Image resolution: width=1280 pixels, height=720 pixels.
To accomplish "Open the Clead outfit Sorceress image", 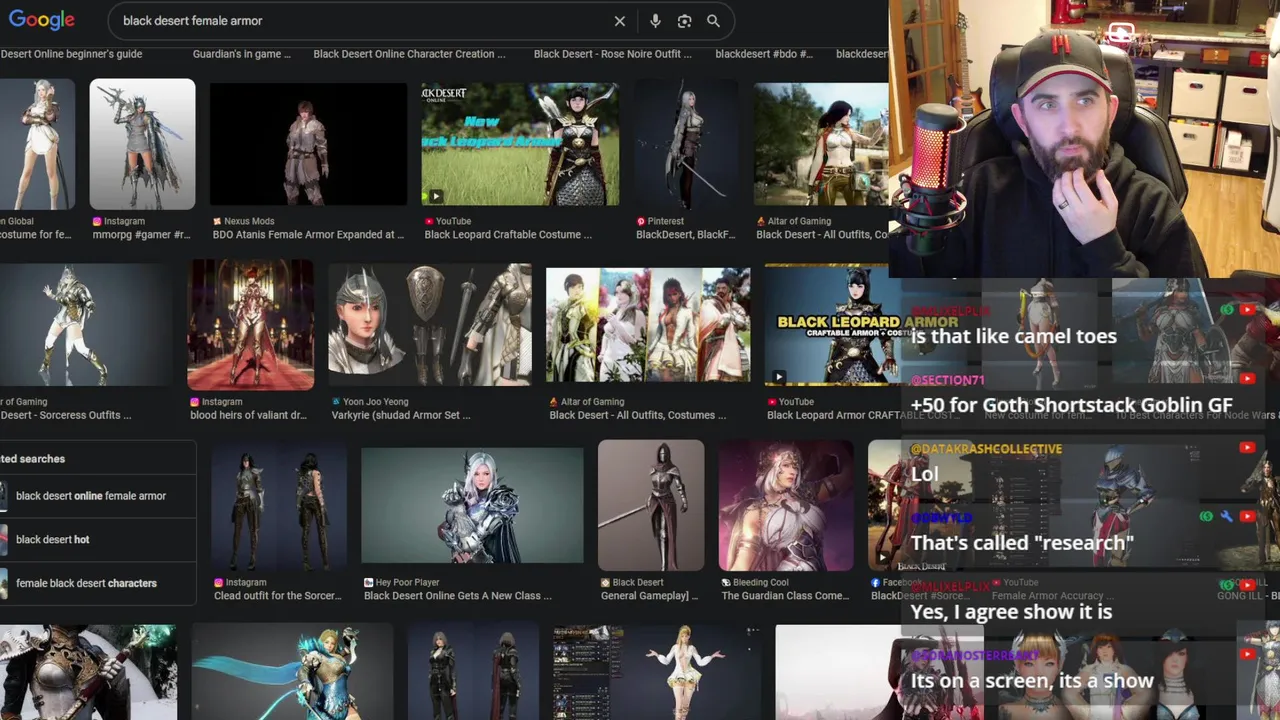I will pos(279,506).
